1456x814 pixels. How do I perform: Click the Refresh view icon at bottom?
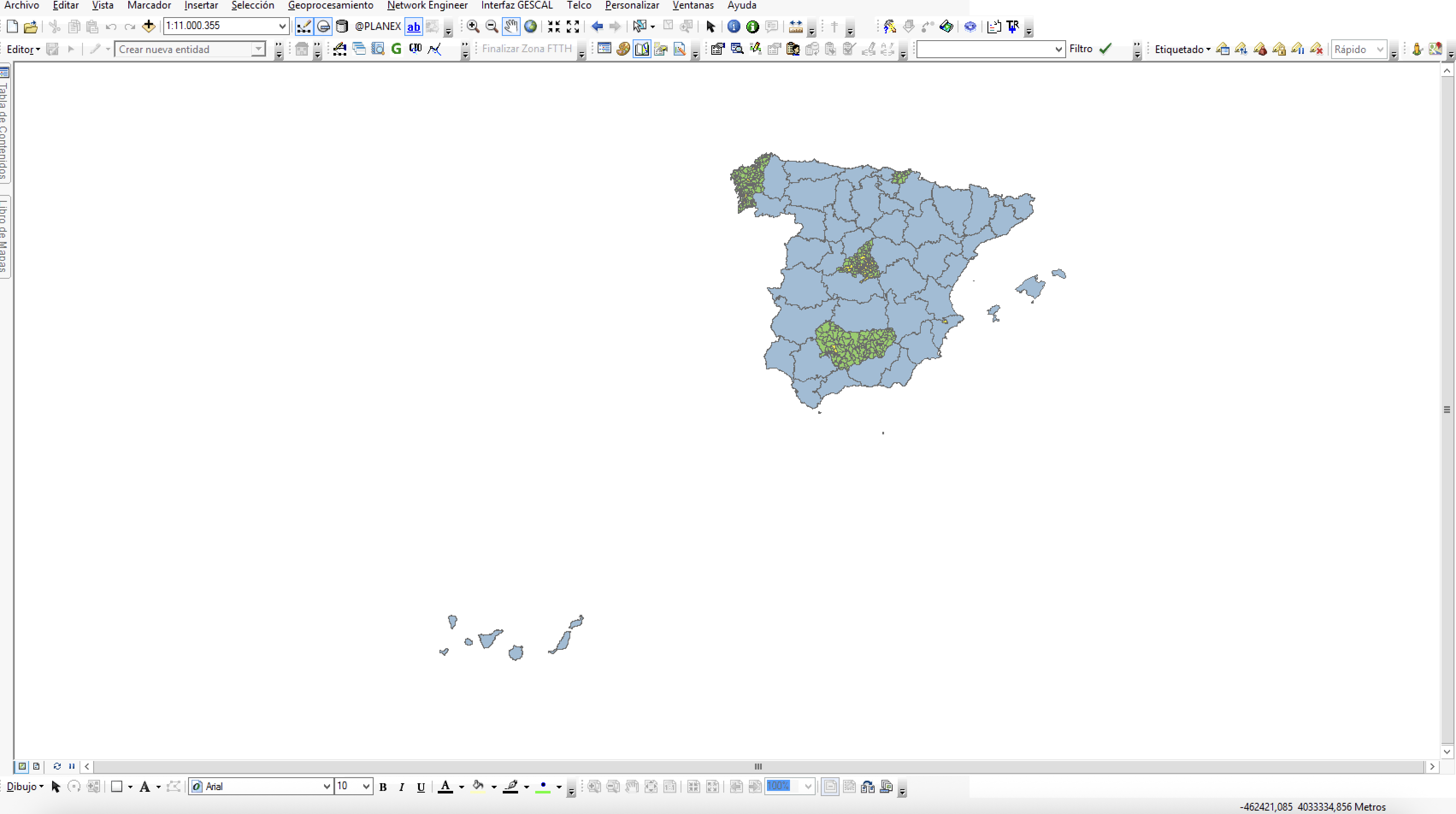[x=57, y=766]
